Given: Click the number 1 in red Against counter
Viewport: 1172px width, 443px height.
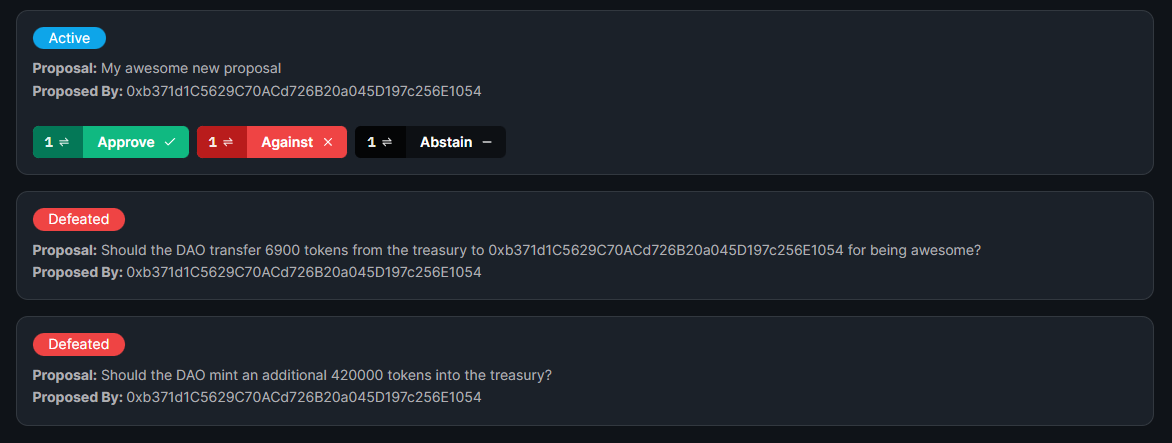Looking at the screenshot, I should pos(212,142).
